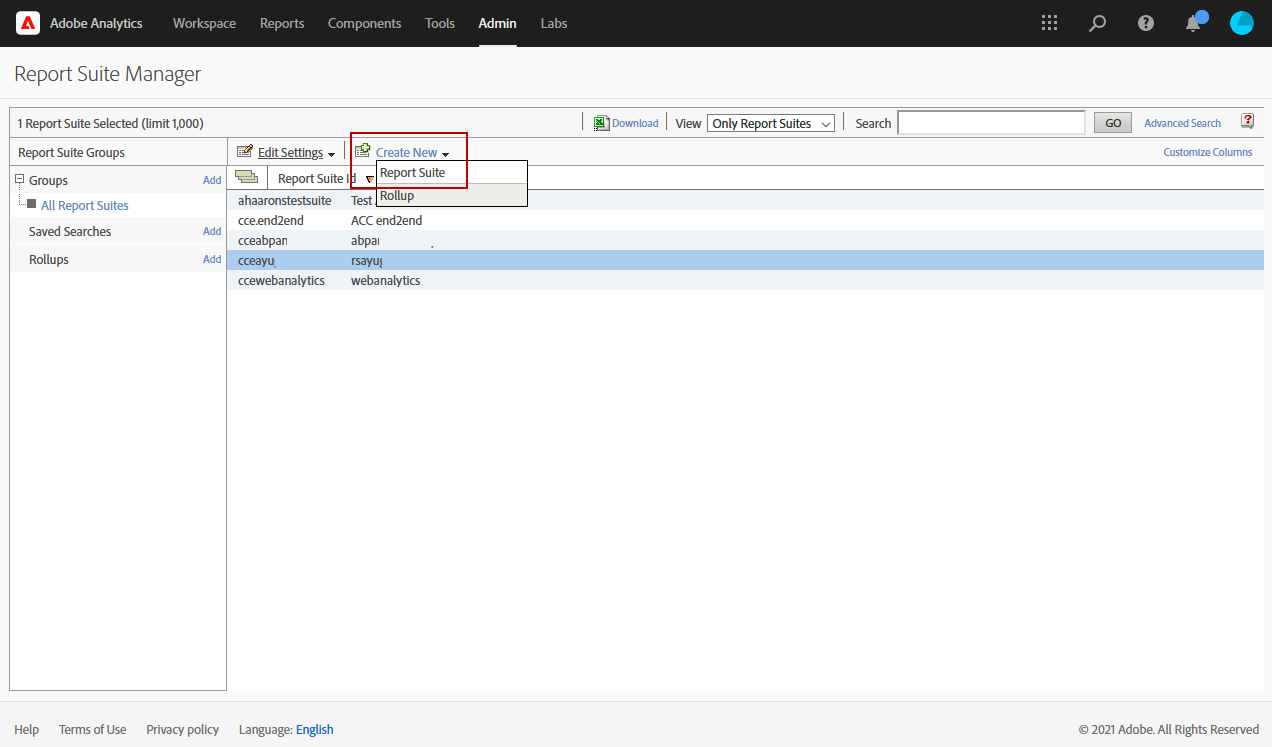Select the ahaaronstestsuite row
The height and width of the screenshot is (747, 1272).
point(745,200)
